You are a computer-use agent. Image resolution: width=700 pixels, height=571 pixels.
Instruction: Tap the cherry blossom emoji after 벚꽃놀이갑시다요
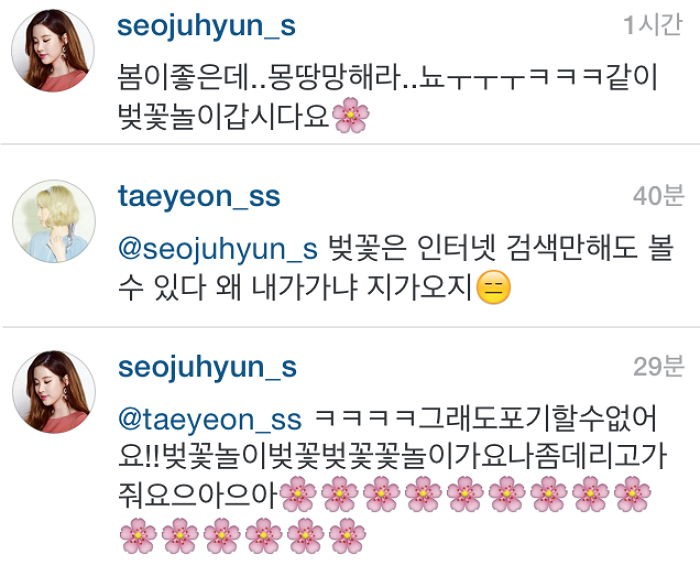pos(350,115)
